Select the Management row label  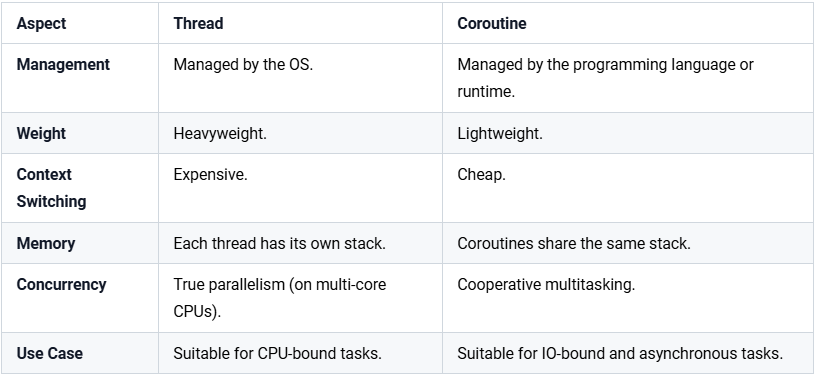click(x=63, y=65)
